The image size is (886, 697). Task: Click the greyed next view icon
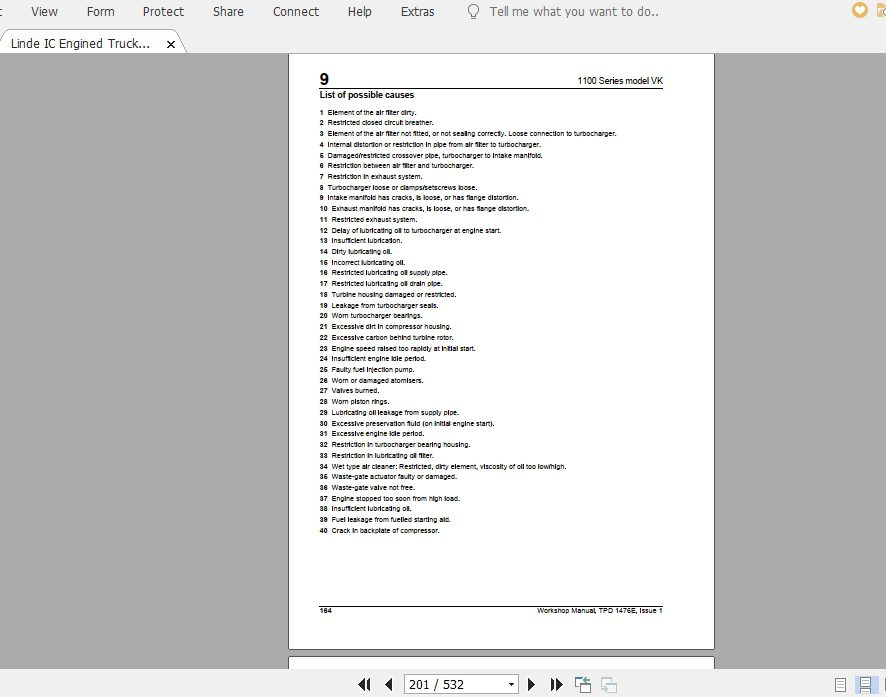pos(609,685)
